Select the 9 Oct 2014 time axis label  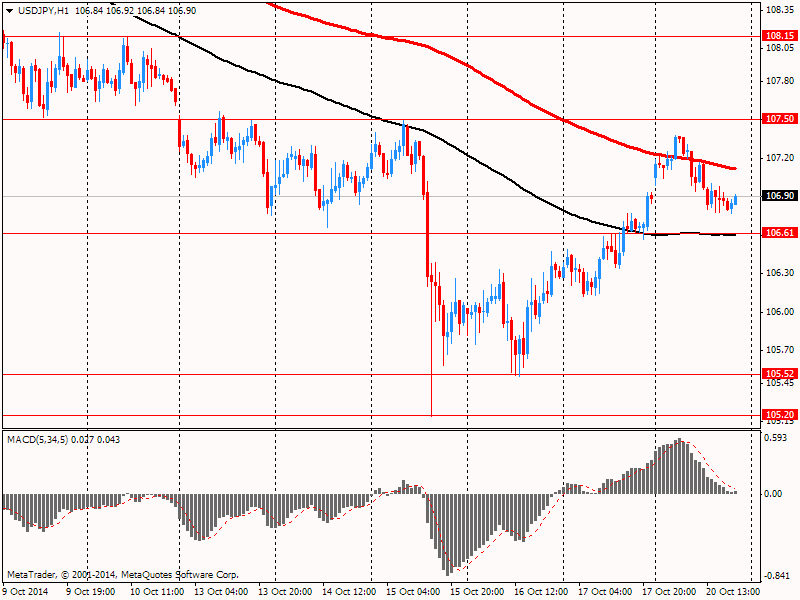click(26, 592)
